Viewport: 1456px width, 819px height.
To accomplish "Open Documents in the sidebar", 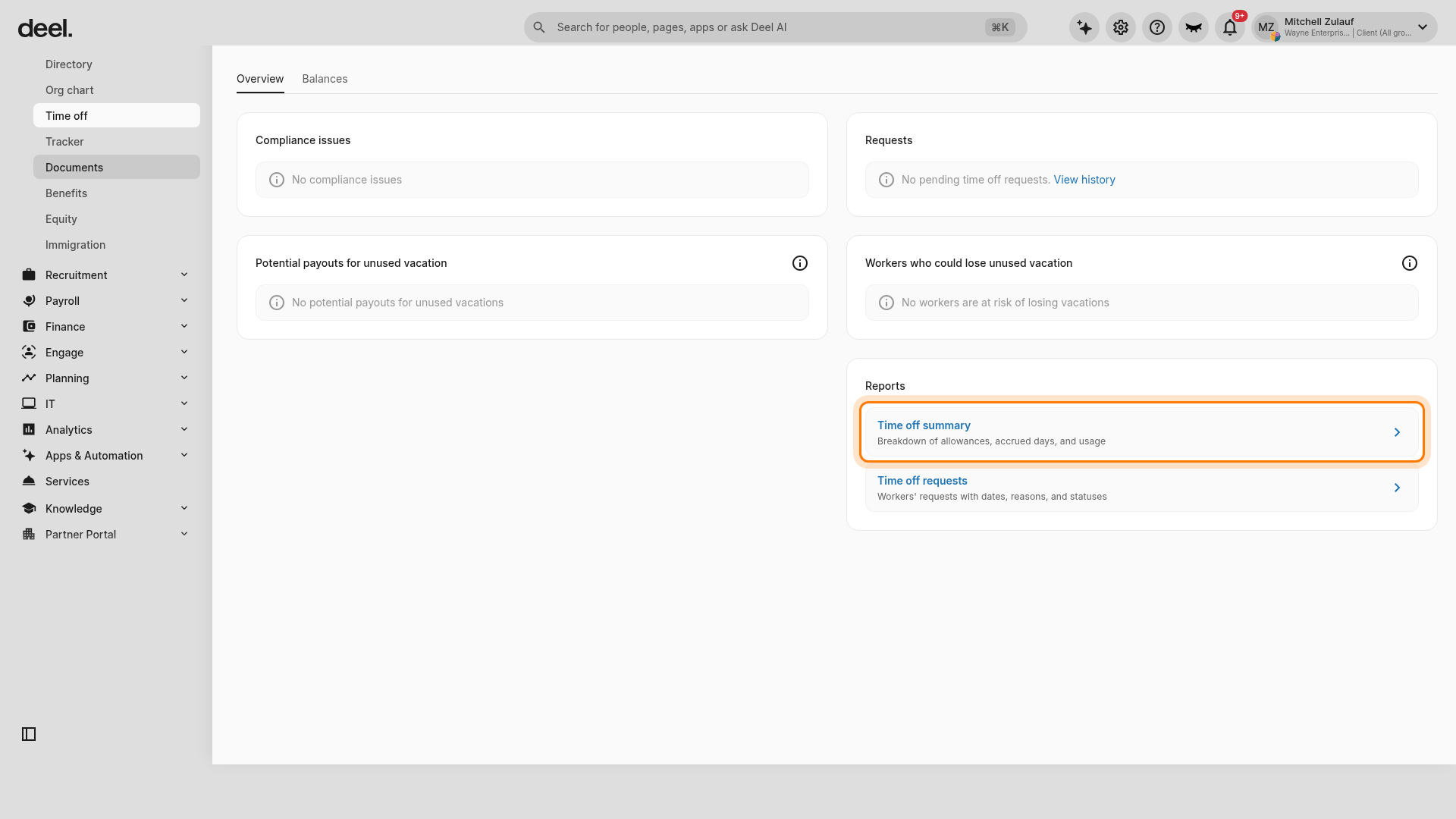I will click(x=117, y=167).
